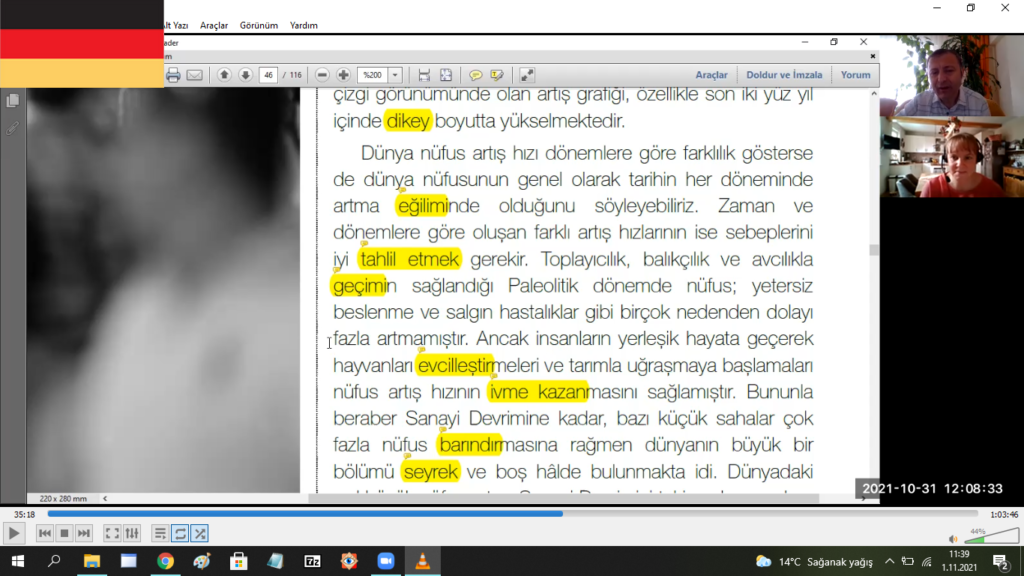Open page thumbnails panel in Reader sidebar

(12, 101)
